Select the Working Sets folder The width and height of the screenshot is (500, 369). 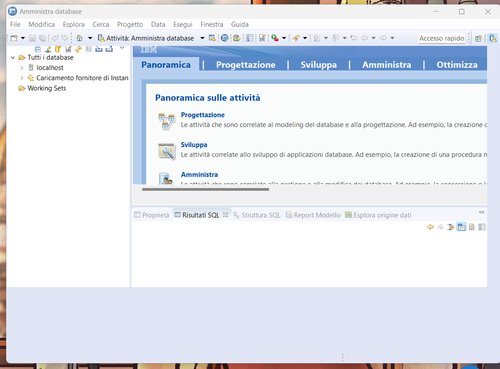click(42, 88)
